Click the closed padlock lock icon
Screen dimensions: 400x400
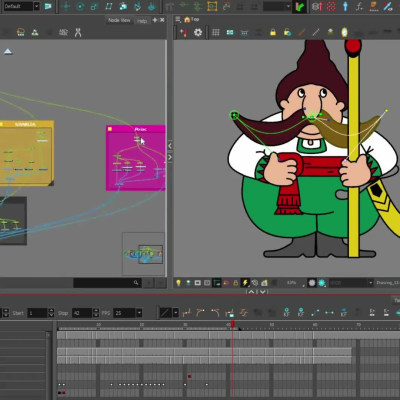pyautogui.click(x=273, y=32)
